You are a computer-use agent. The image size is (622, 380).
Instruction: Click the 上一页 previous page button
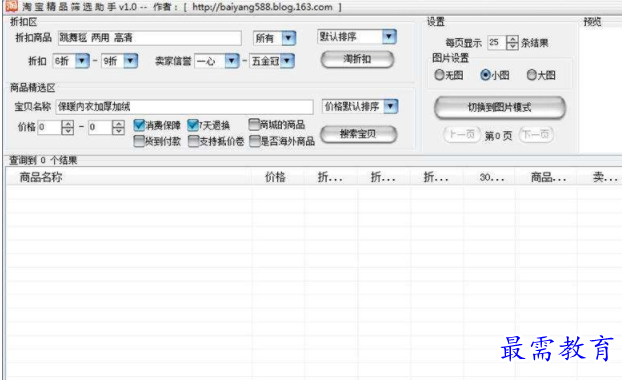point(462,134)
